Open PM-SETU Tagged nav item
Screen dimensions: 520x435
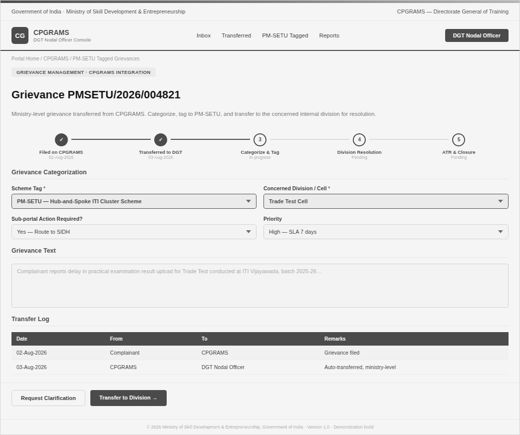point(285,35)
